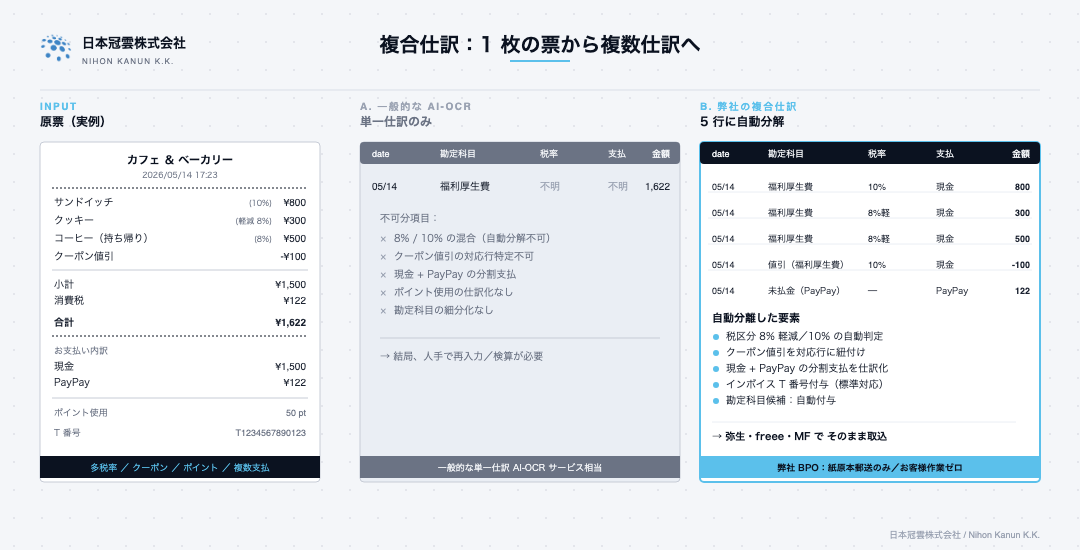Image resolution: width=1080 pixels, height=550 pixels.
Task: Click the ポイント使用 label
Action: pos(81,412)
